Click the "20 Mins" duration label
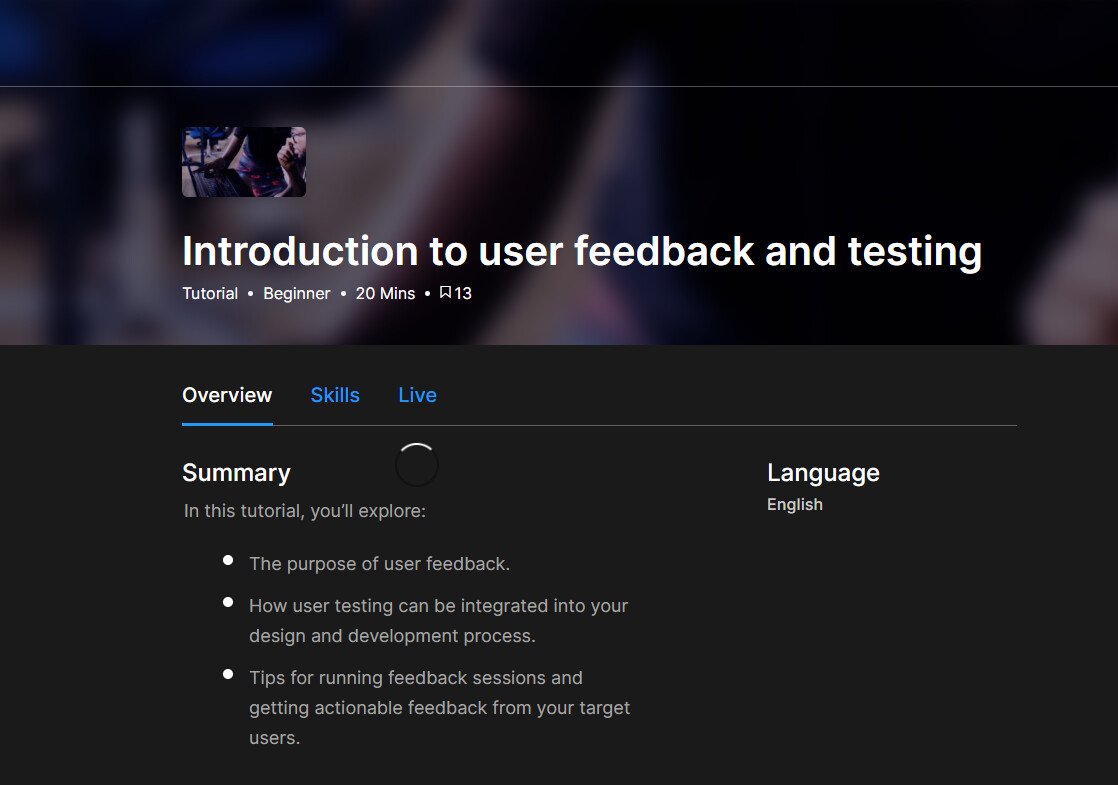 tap(385, 293)
